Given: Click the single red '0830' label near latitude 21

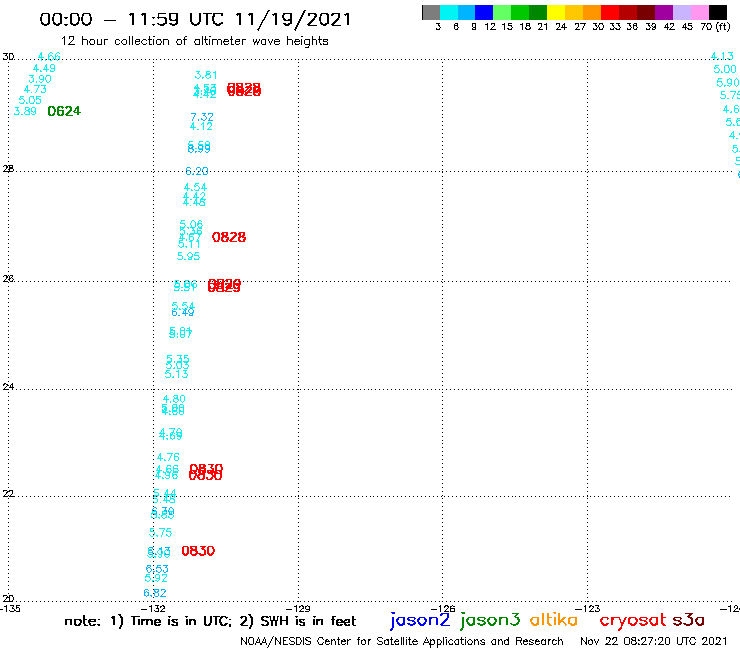Looking at the screenshot, I should pyautogui.click(x=198, y=551).
